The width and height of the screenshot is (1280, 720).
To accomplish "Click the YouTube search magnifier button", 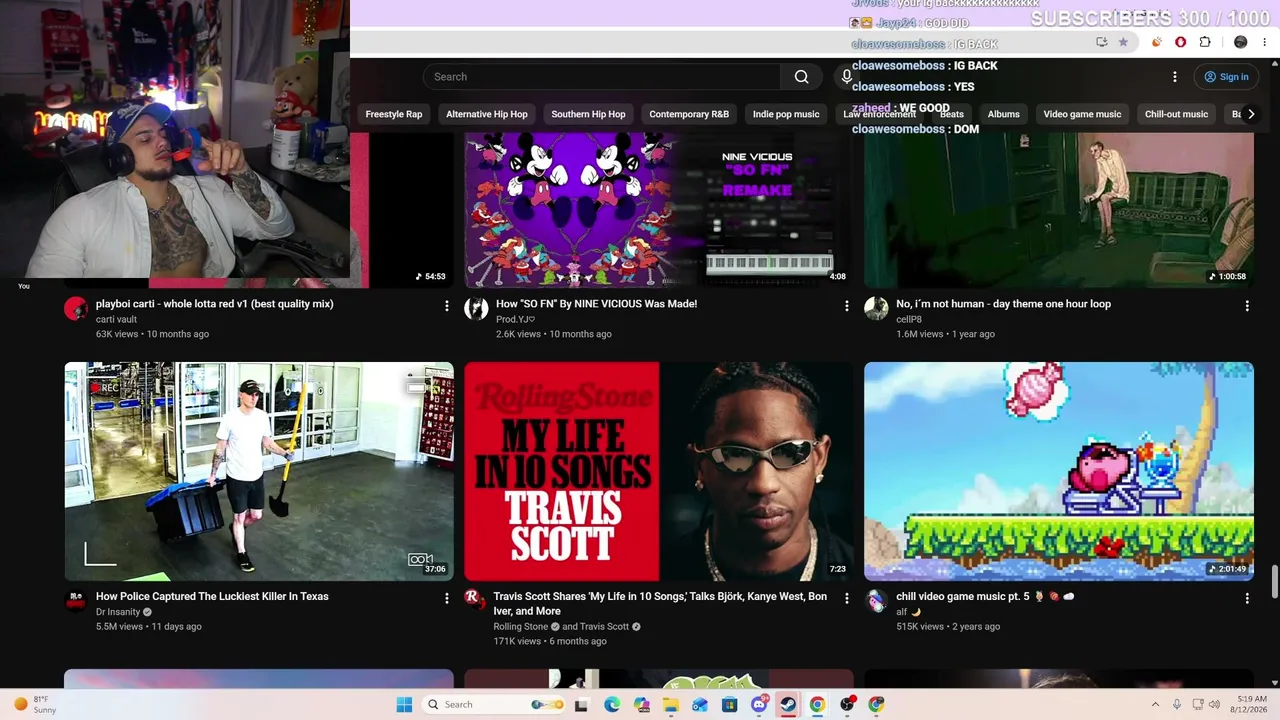I will pyautogui.click(x=801, y=77).
